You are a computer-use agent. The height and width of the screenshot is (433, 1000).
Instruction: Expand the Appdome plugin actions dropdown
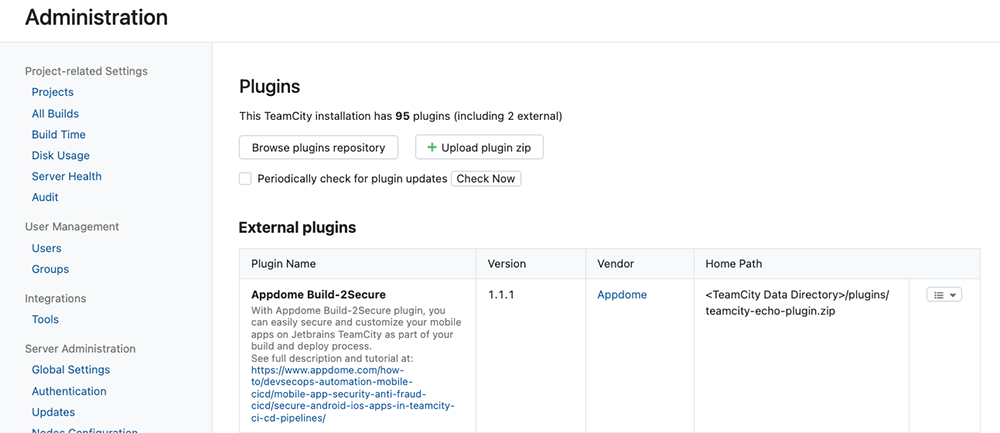[x=944, y=295]
